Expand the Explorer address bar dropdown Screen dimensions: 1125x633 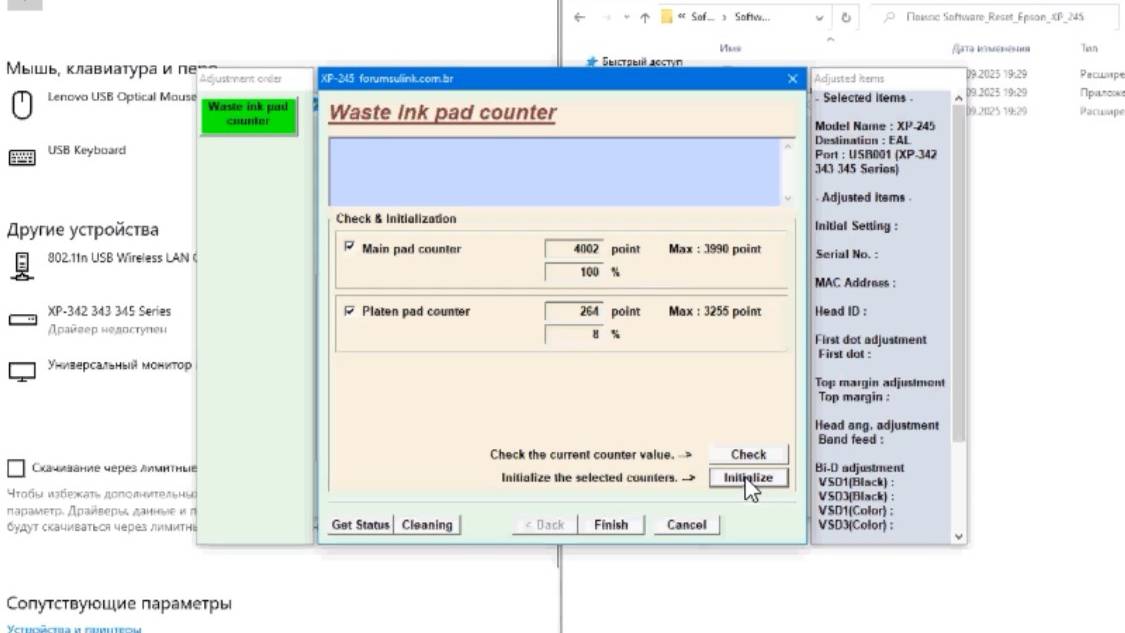(x=819, y=17)
